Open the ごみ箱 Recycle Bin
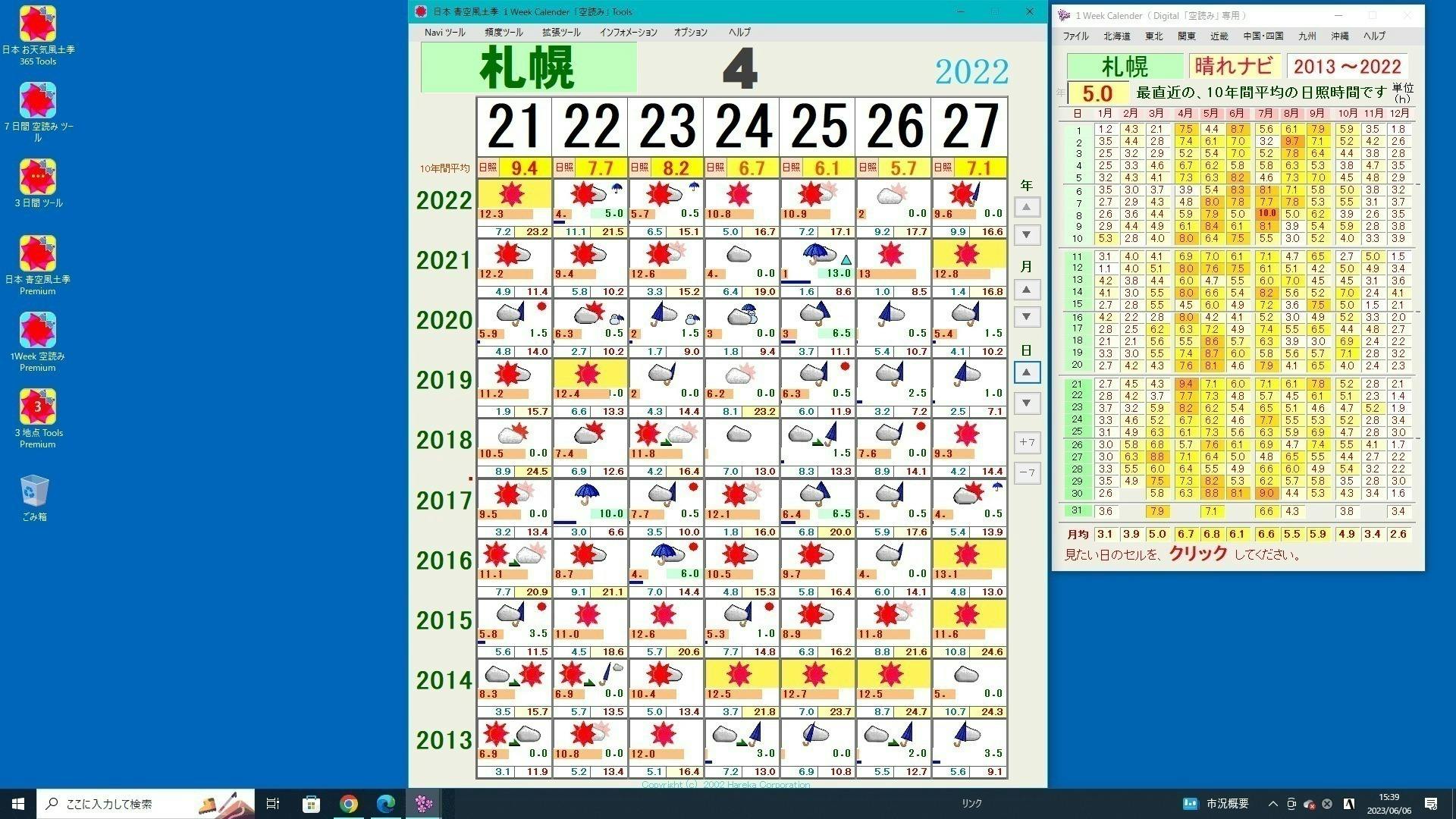Screen dimensions: 1456x819 (x=34, y=489)
